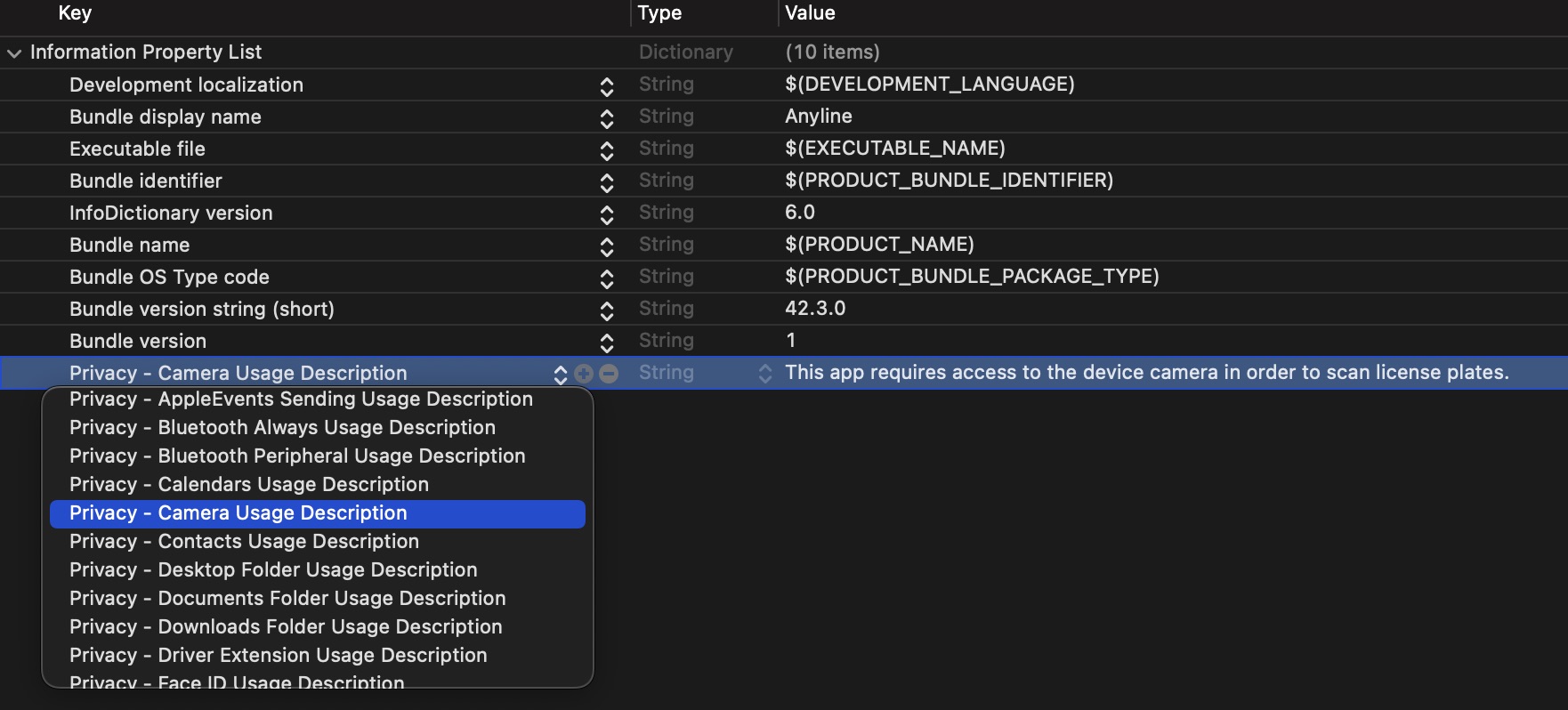Select the Executable file row

[137, 149]
